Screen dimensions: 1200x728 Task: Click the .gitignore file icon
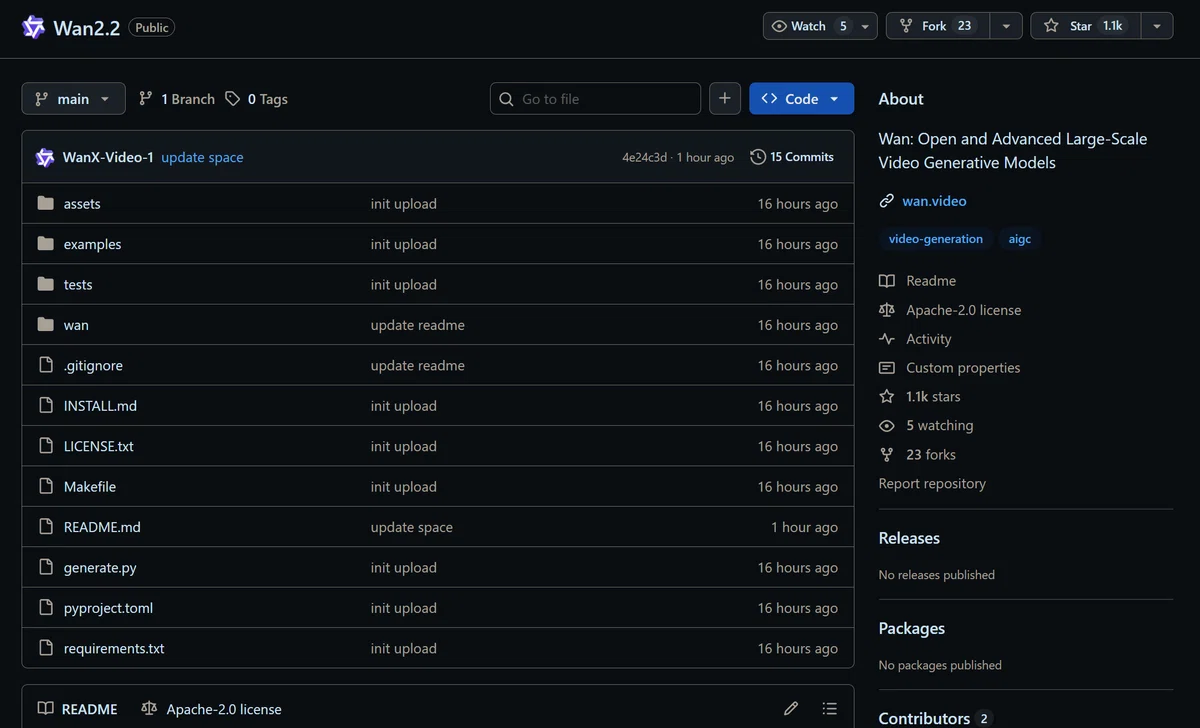pyautogui.click(x=45, y=365)
